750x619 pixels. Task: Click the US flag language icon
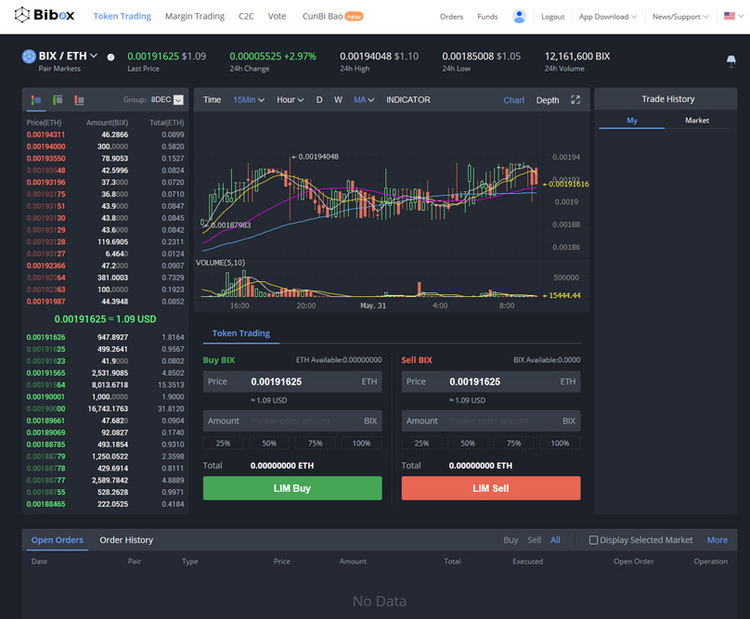click(x=729, y=16)
